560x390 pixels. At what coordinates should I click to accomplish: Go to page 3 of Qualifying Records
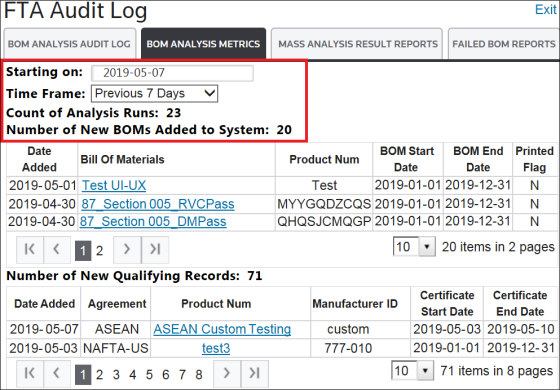(x=116, y=375)
